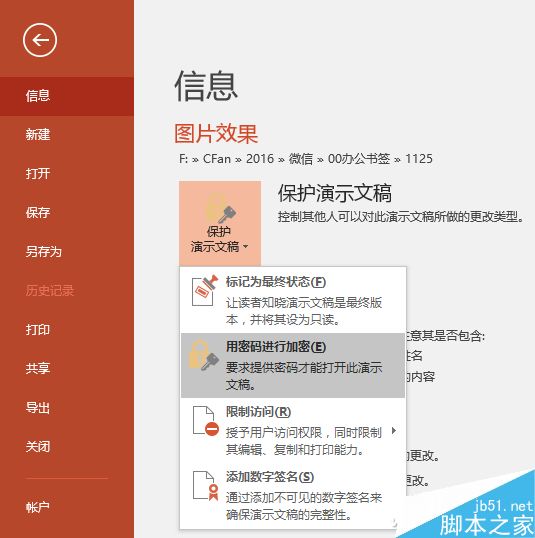Select 限制访问(R) menu entry

click(292, 430)
